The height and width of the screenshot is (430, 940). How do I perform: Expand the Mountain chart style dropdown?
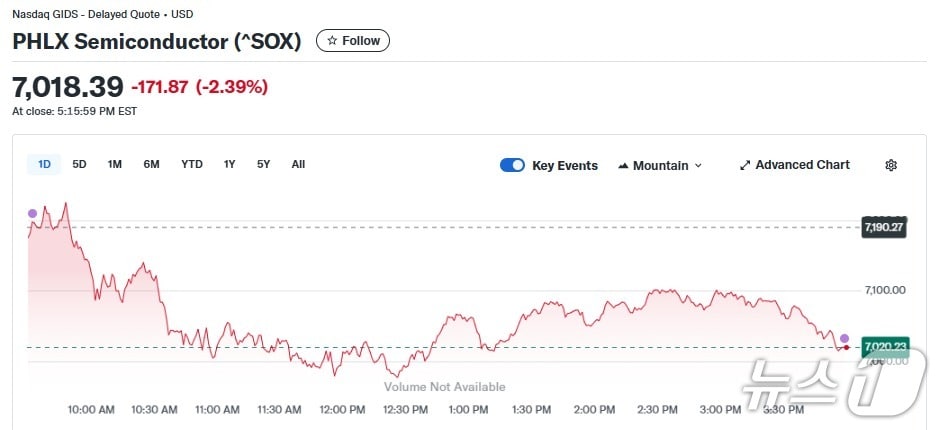[x=698, y=165]
